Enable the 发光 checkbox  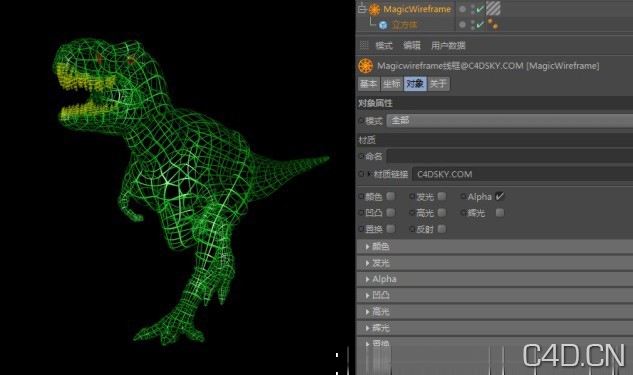coord(442,197)
